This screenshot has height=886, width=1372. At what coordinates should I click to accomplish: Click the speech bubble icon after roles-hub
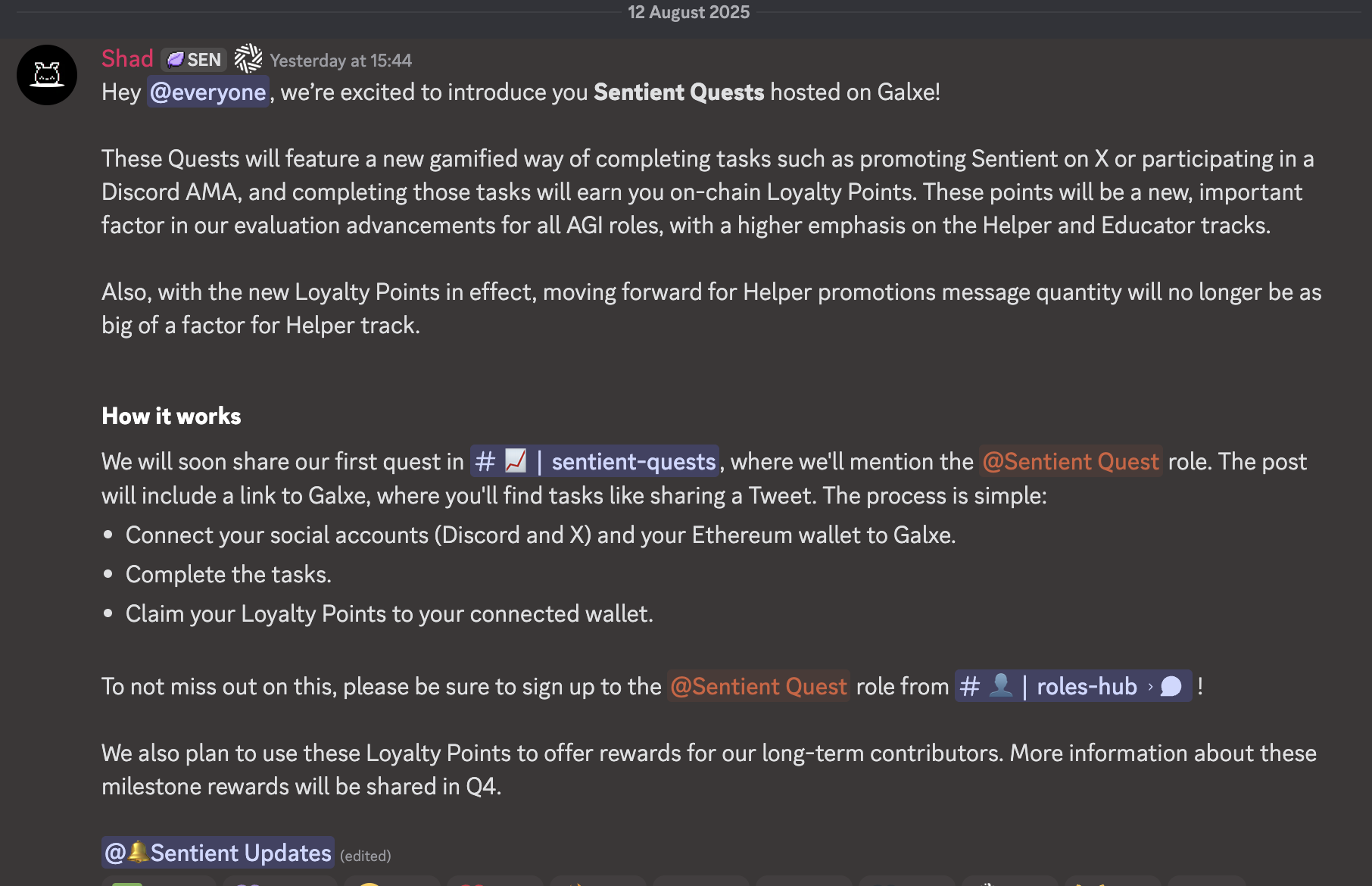(x=1171, y=687)
